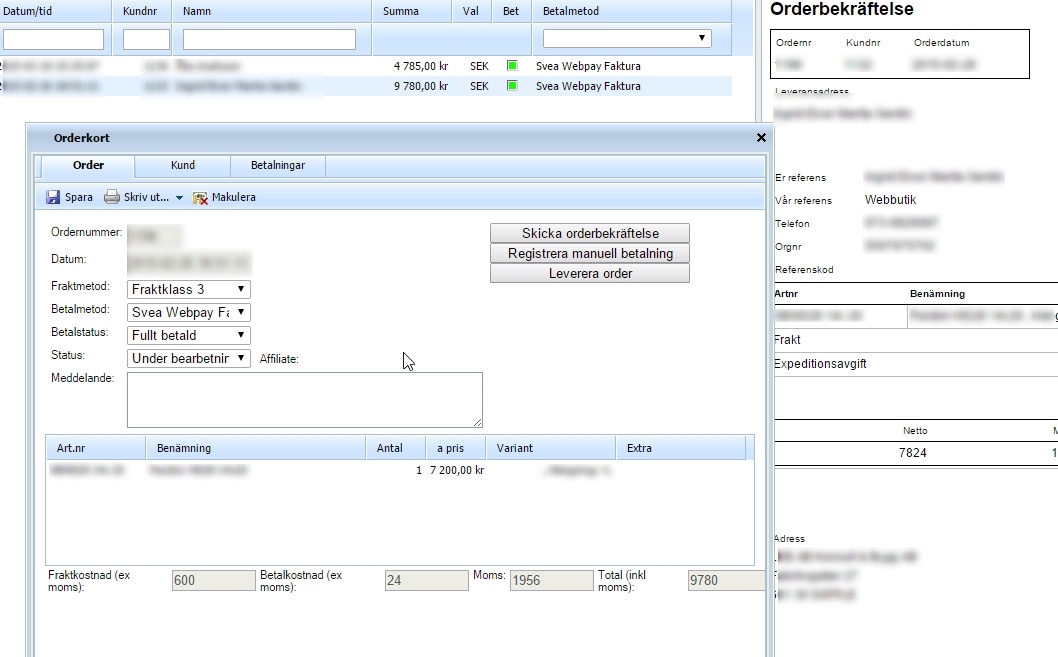1058x657 pixels.
Task: Open the Betalstatus dropdown
Action: [188, 335]
